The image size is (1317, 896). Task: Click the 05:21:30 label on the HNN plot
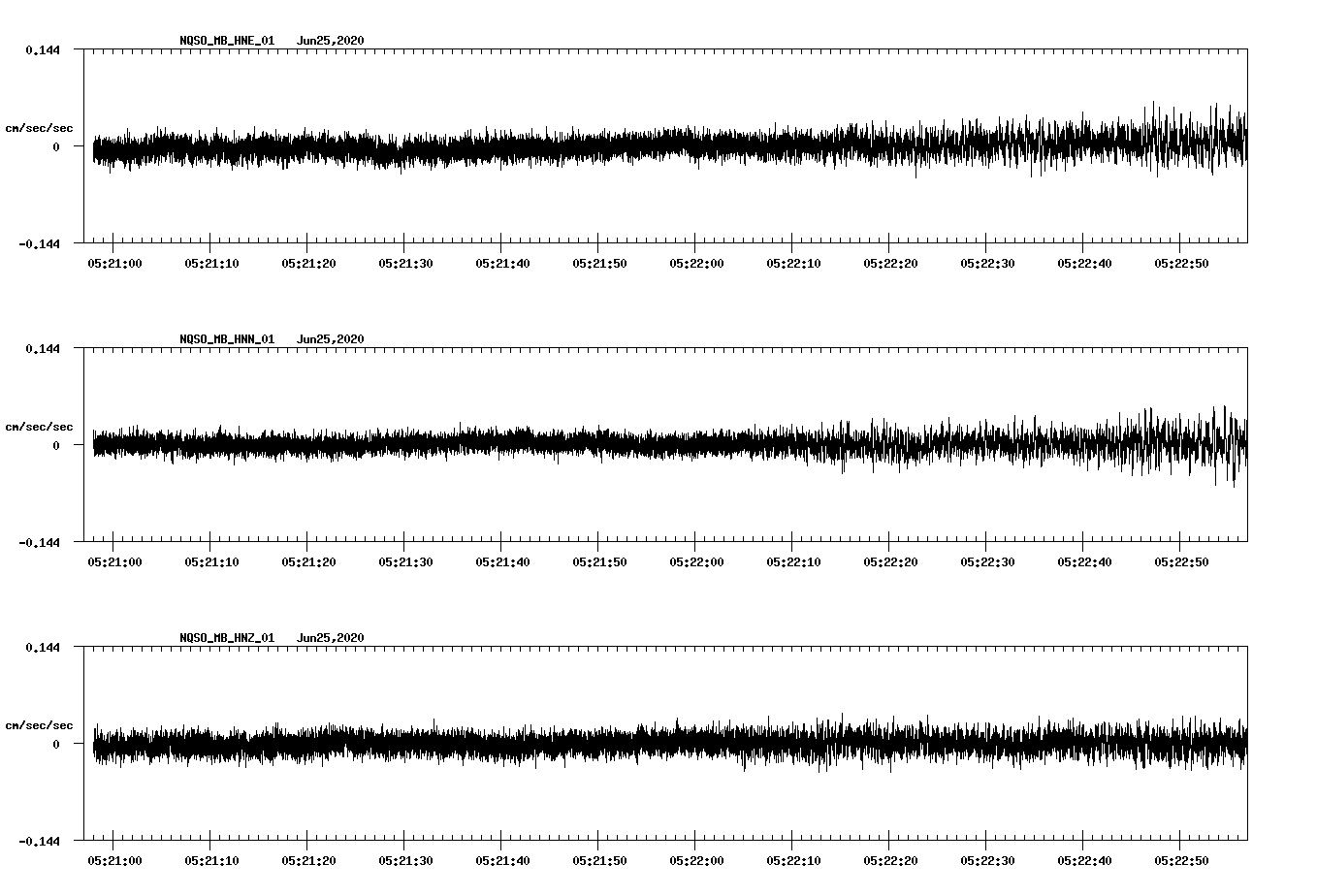pos(405,561)
